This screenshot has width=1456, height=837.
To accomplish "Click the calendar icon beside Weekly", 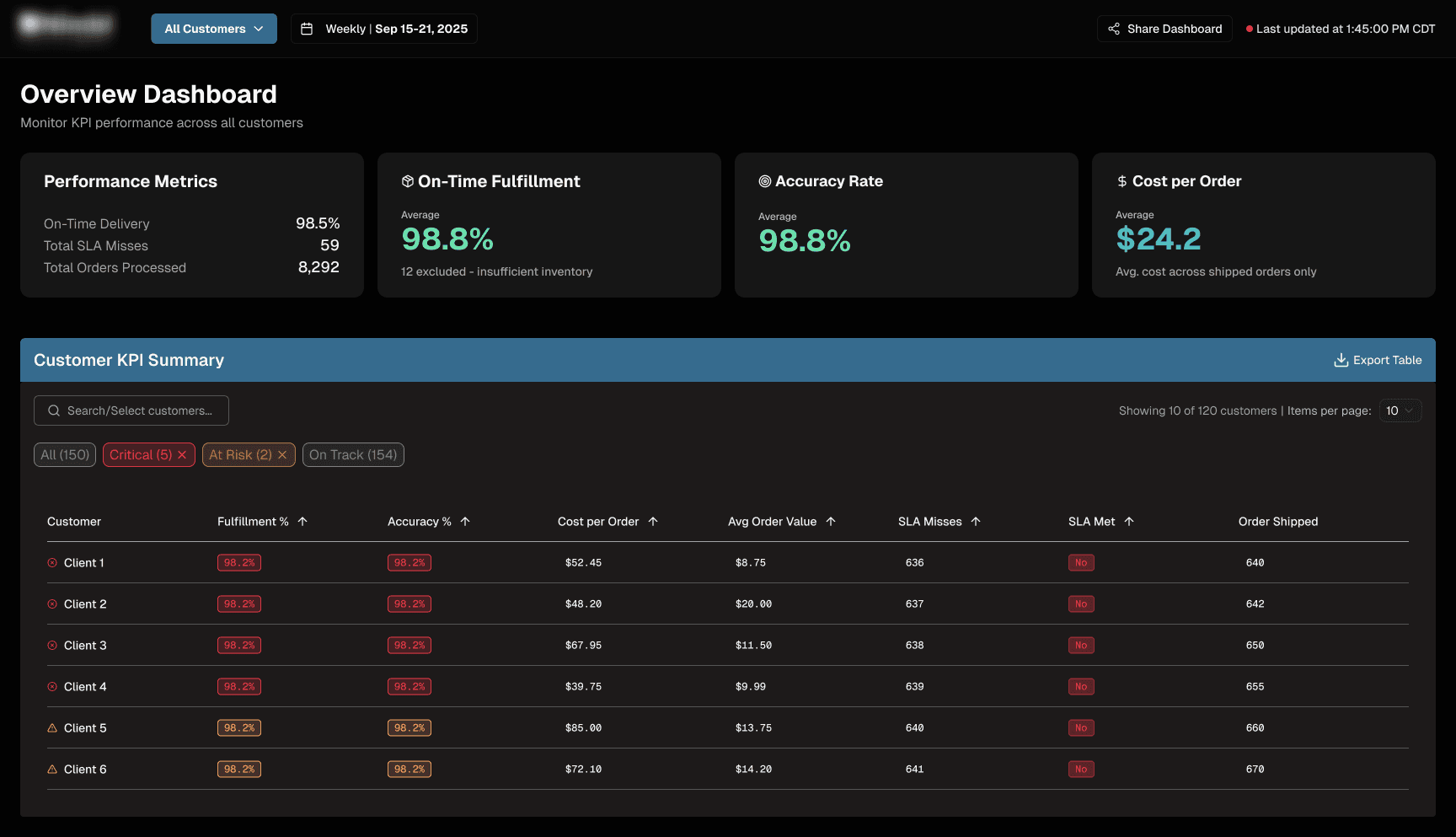I will click(x=308, y=29).
